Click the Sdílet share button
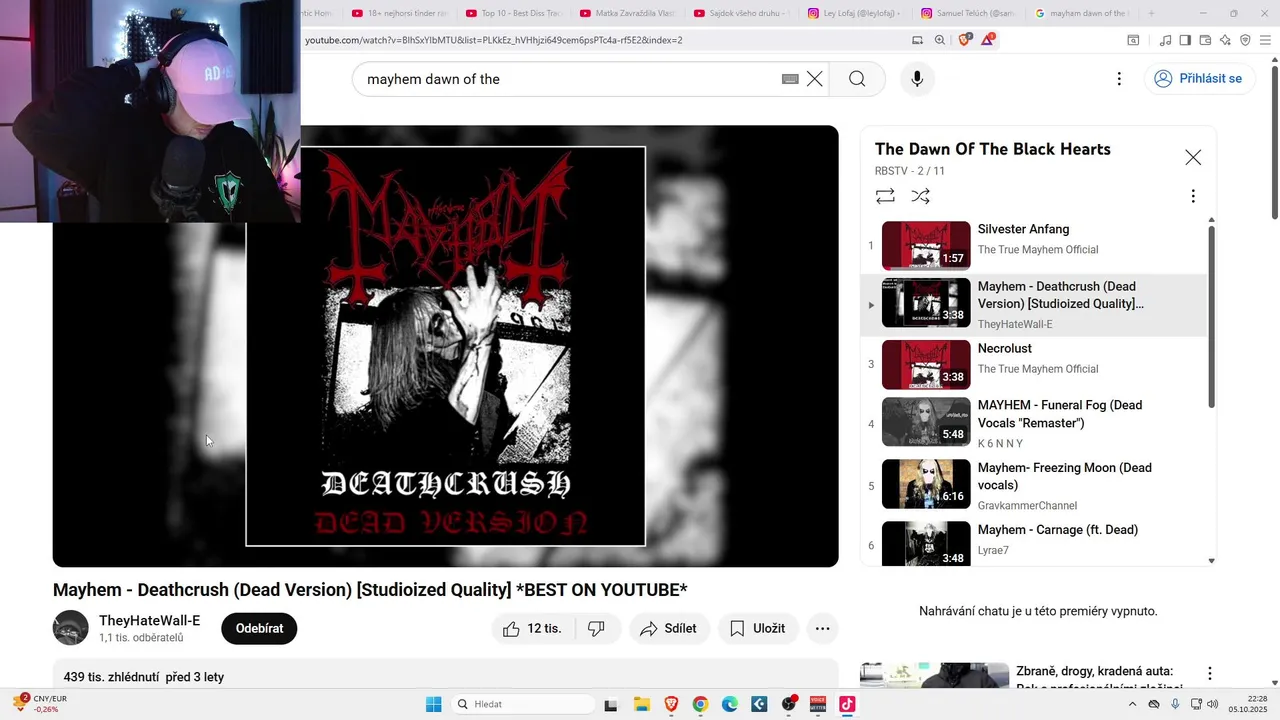The image size is (1280, 720). point(669,629)
